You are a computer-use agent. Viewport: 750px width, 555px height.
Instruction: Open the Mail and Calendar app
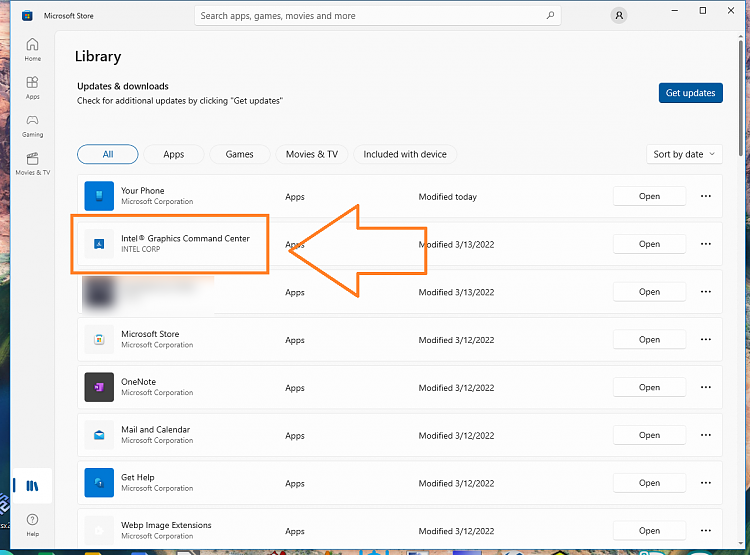pos(649,435)
